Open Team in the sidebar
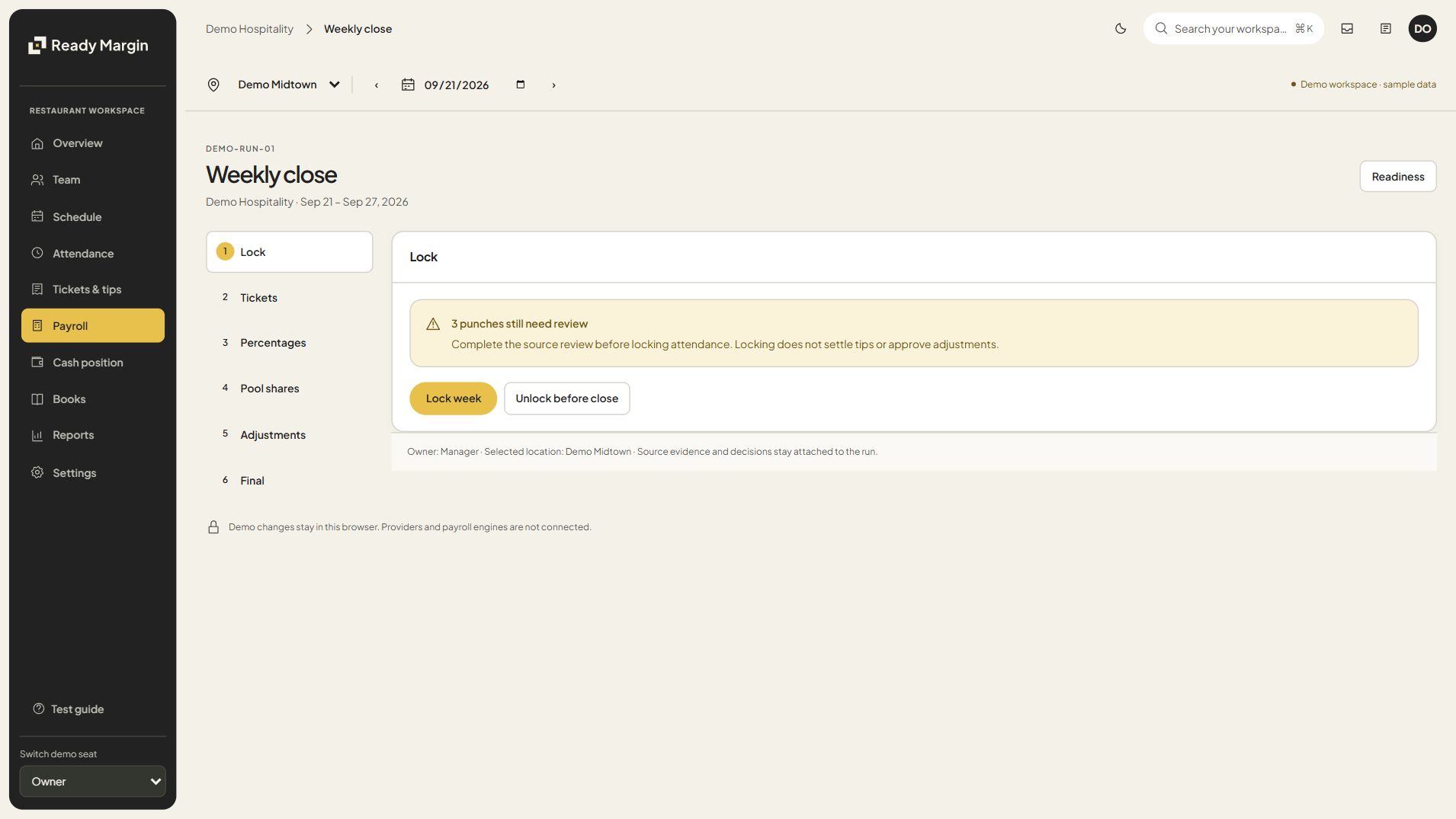Viewport: 1456px width, 819px height. 93,180
